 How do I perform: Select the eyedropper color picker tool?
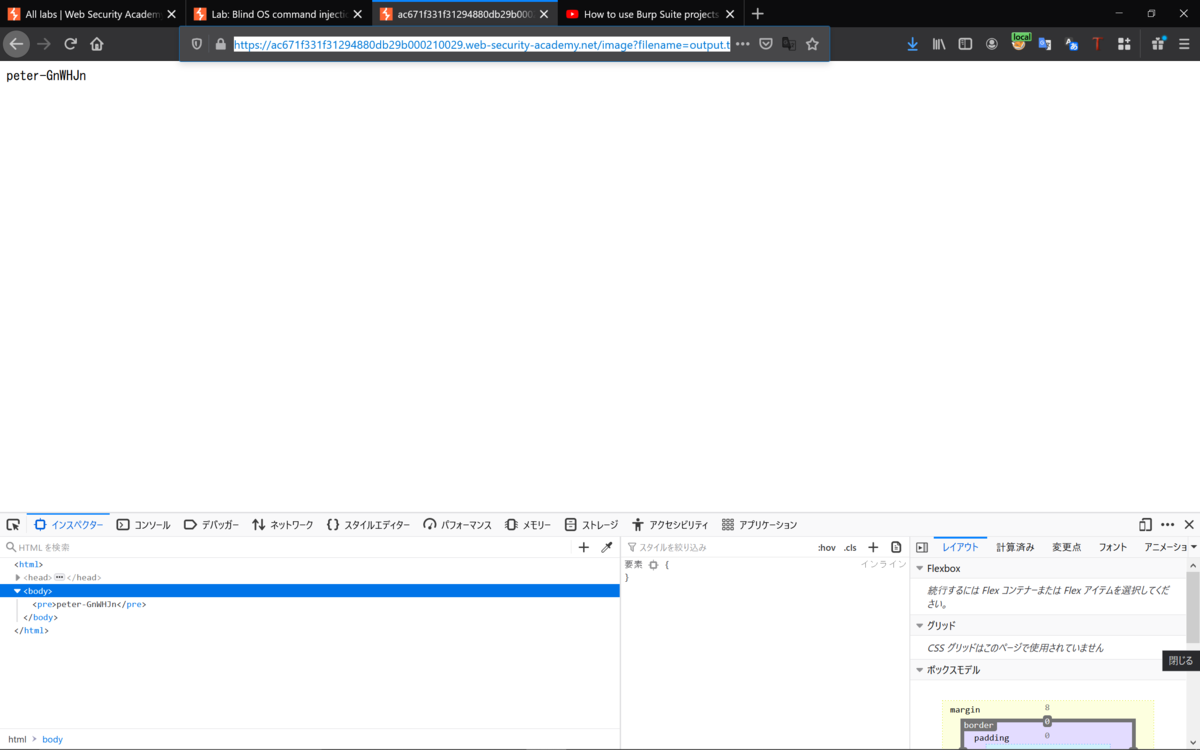pyautogui.click(x=606, y=547)
